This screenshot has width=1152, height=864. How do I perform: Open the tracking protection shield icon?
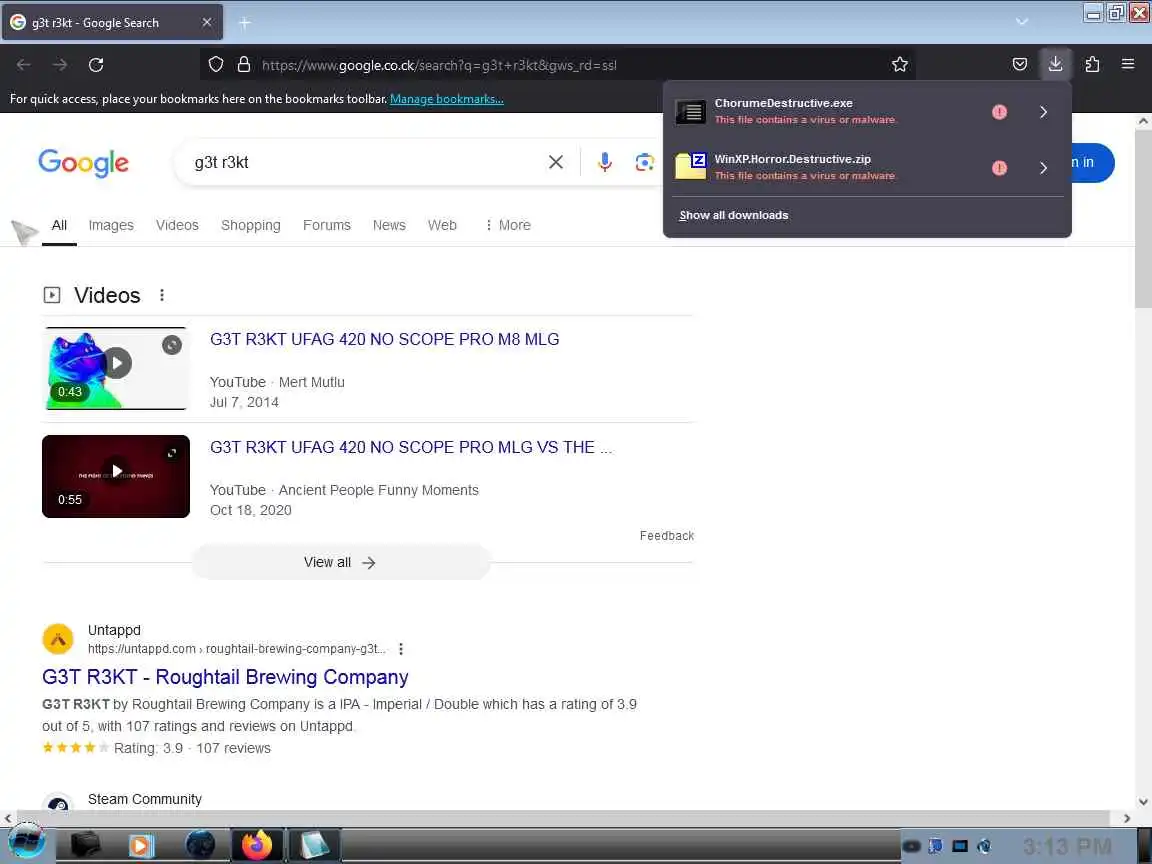point(215,65)
